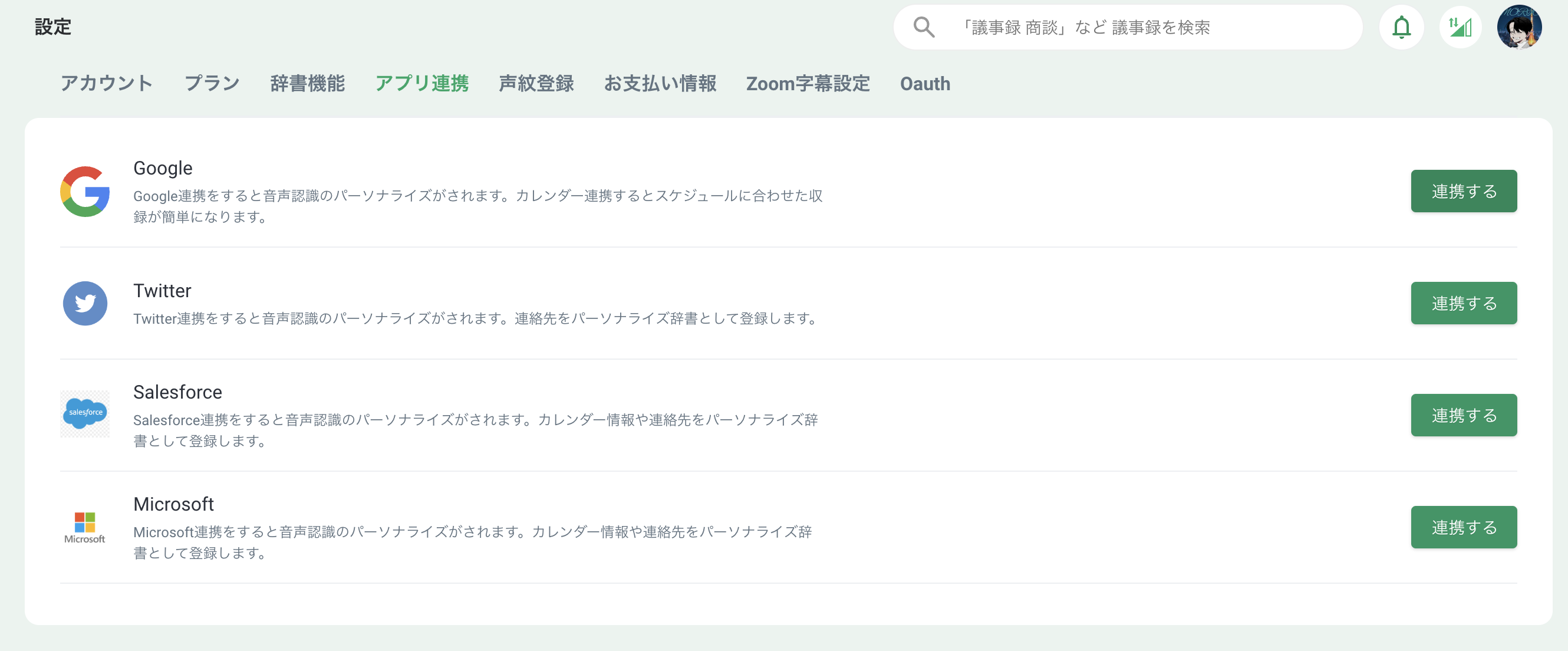Click the Salesforce cloud logo
Image resolution: width=1568 pixels, height=651 pixels.
[85, 414]
